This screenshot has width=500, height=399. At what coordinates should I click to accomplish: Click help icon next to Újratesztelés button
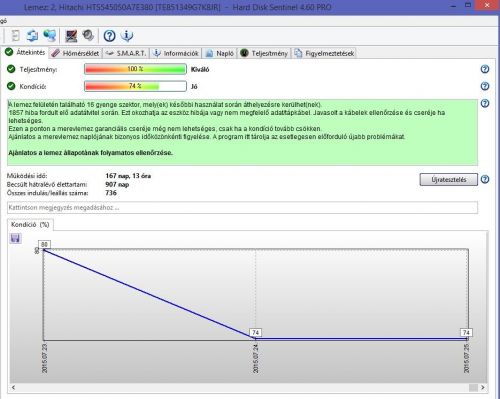click(x=485, y=180)
